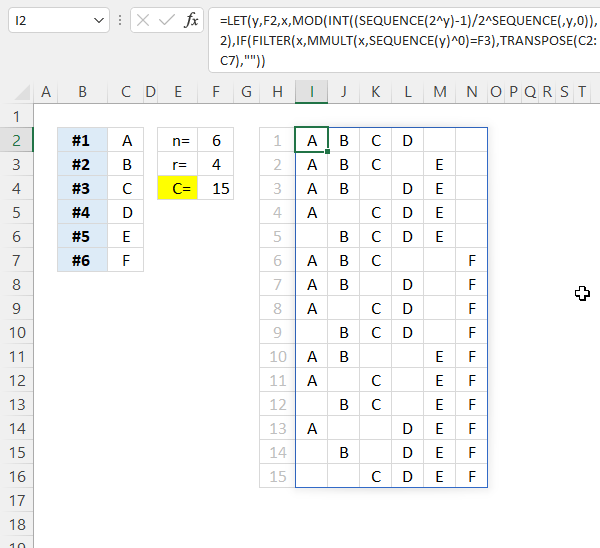Select row 18 header
This screenshot has height=548, width=600.
pos(16,525)
